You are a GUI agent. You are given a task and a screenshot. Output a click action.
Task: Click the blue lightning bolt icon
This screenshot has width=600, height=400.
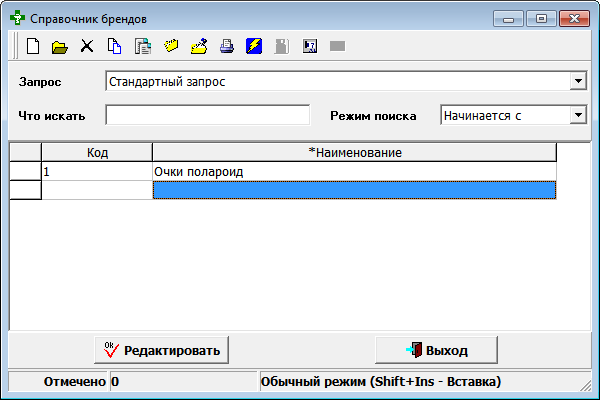click(254, 46)
